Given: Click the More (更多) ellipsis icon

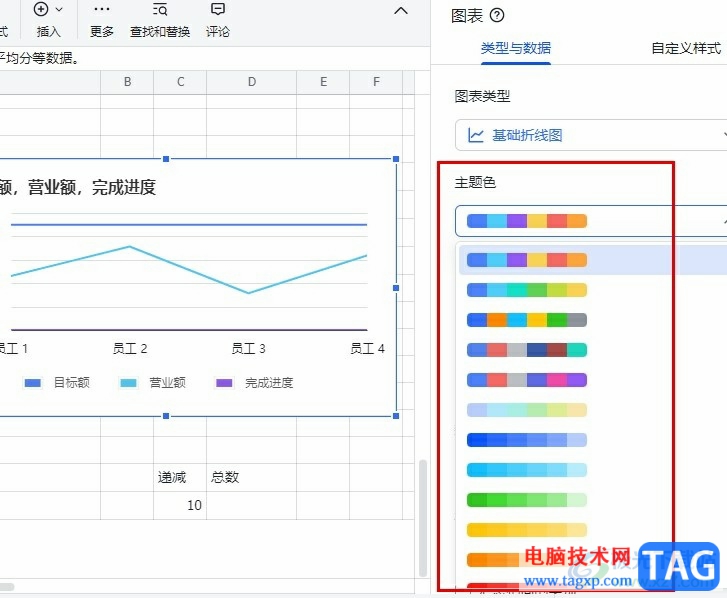Looking at the screenshot, I should pyautogui.click(x=101, y=10).
